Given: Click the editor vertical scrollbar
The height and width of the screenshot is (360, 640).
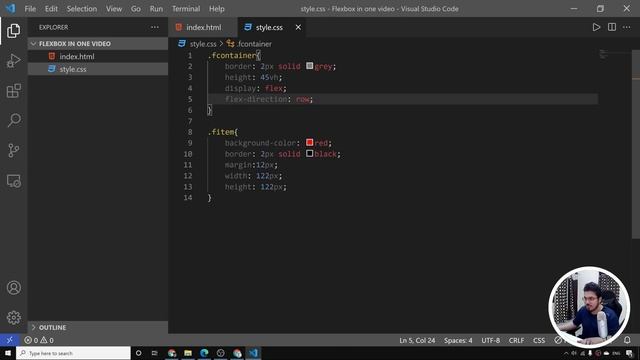Looking at the screenshot, I should tap(636, 145).
